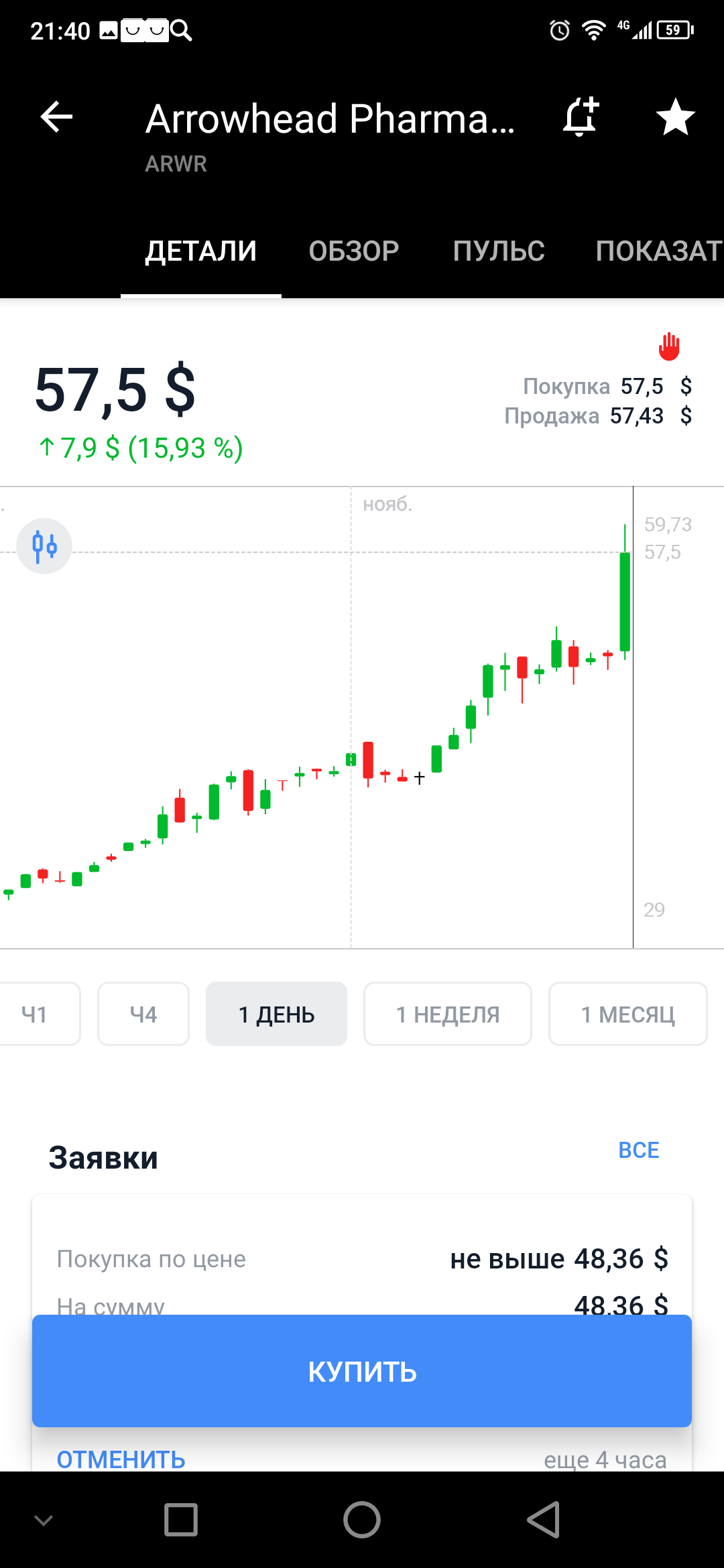This screenshot has height=1568, width=724.
Task: Open the Показатели tab
Action: (659, 251)
